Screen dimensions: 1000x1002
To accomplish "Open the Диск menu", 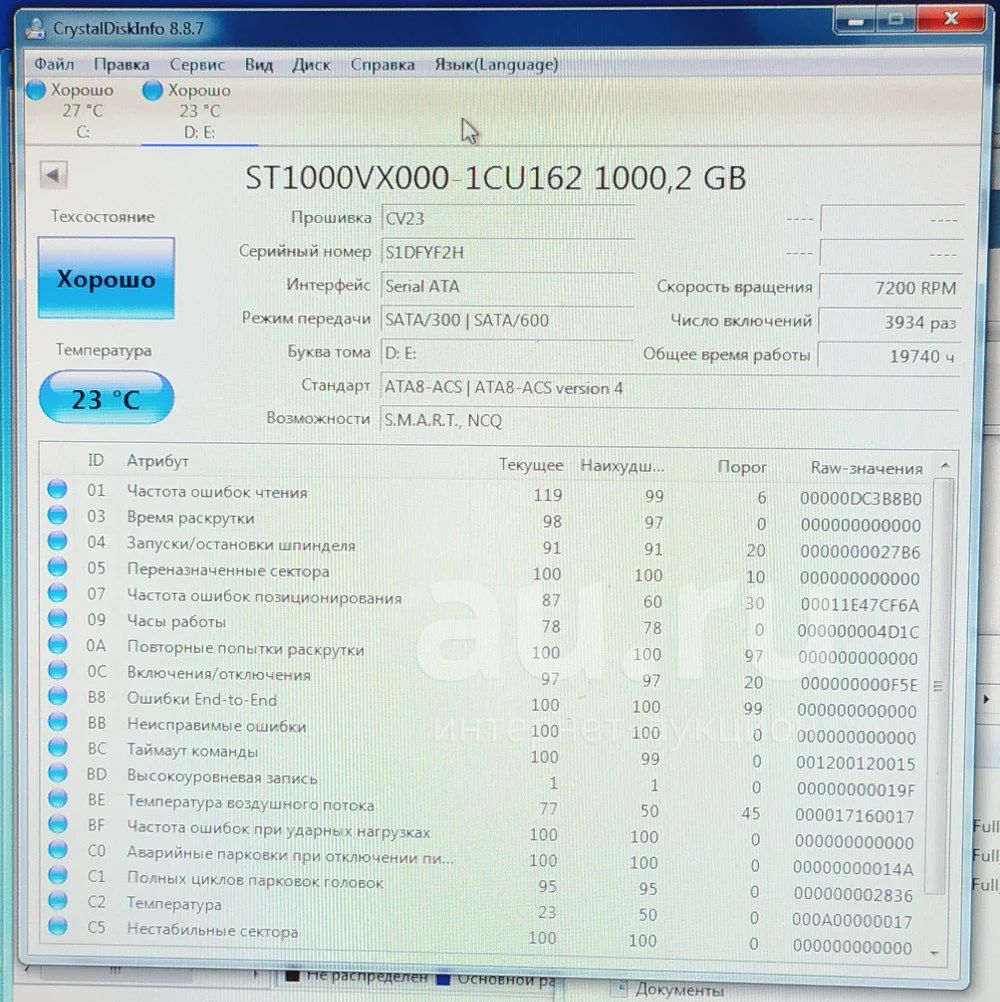I will 311,65.
